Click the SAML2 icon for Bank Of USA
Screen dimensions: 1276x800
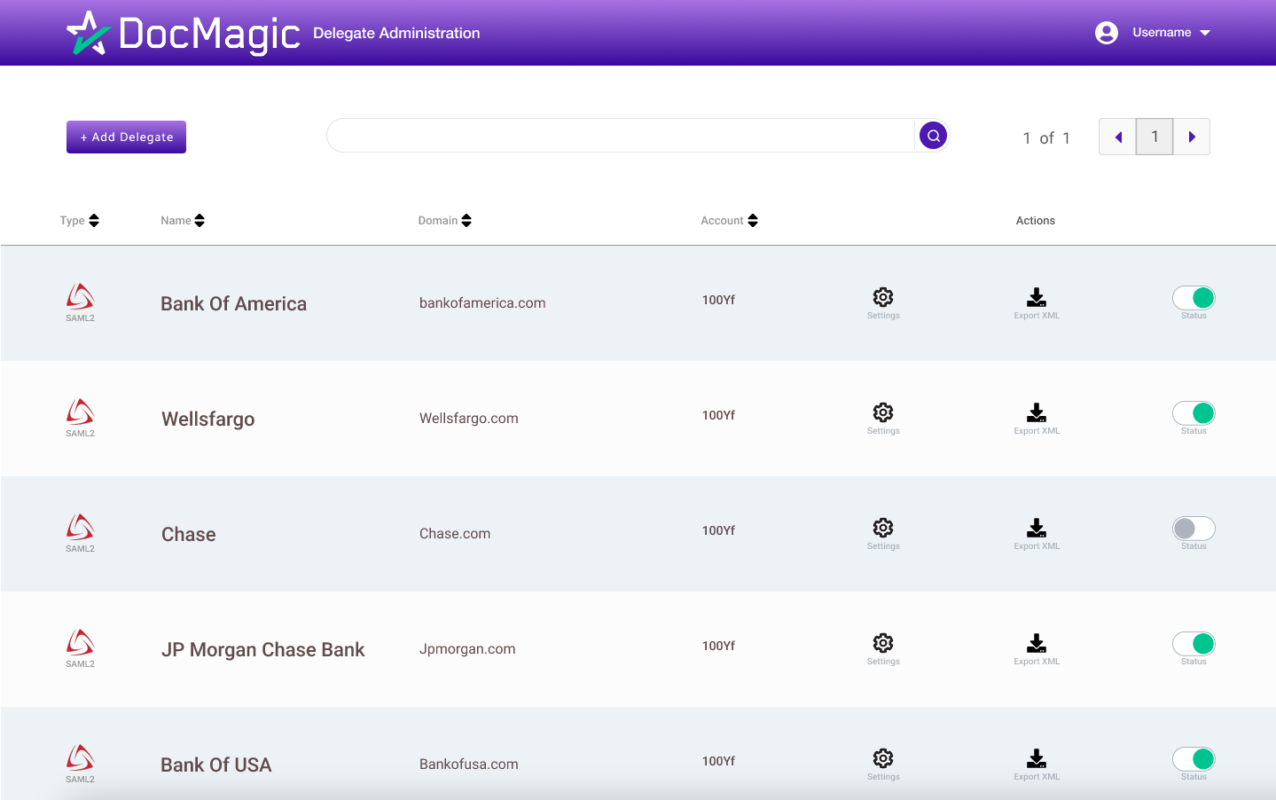pyautogui.click(x=80, y=763)
